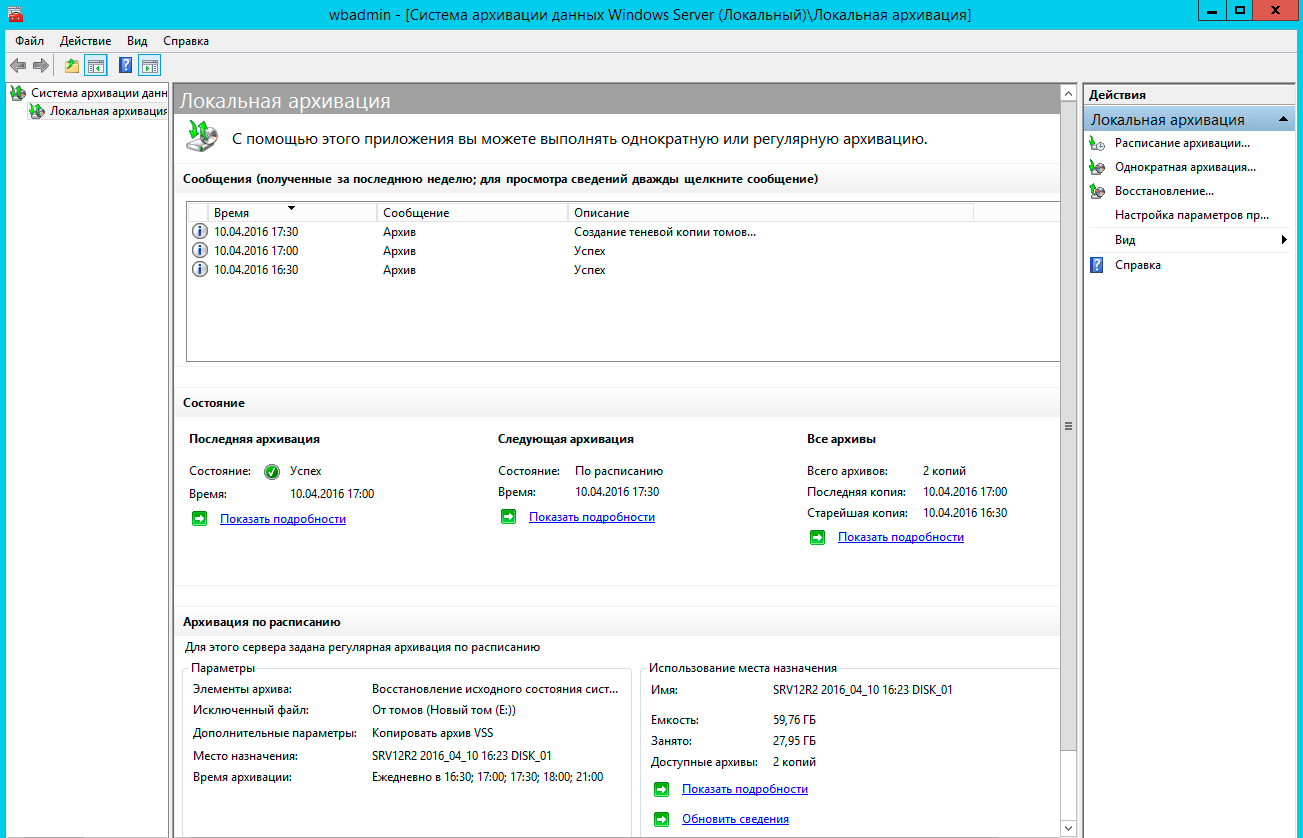
Task: Click the Обновить сведения link
Action: [x=735, y=819]
